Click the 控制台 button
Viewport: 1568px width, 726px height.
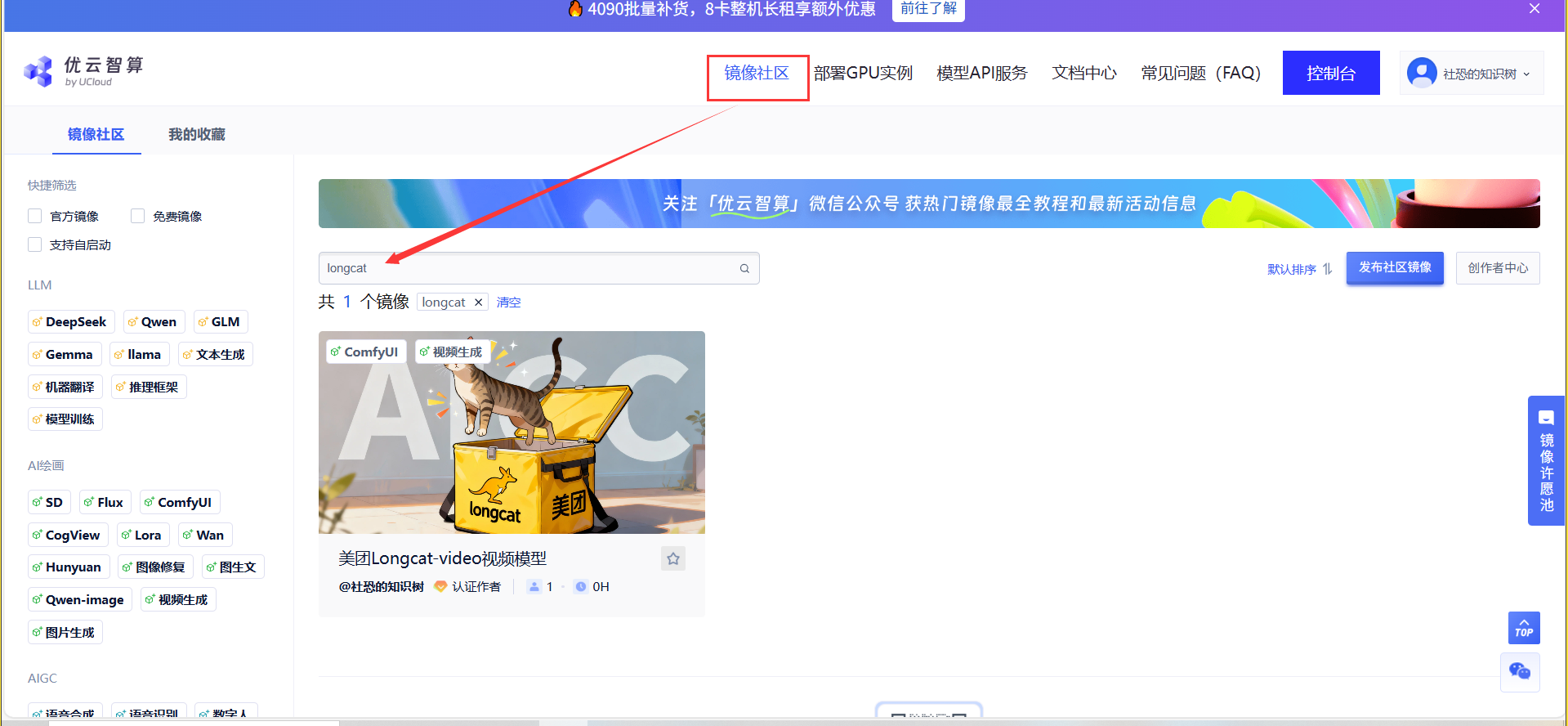pos(1331,73)
